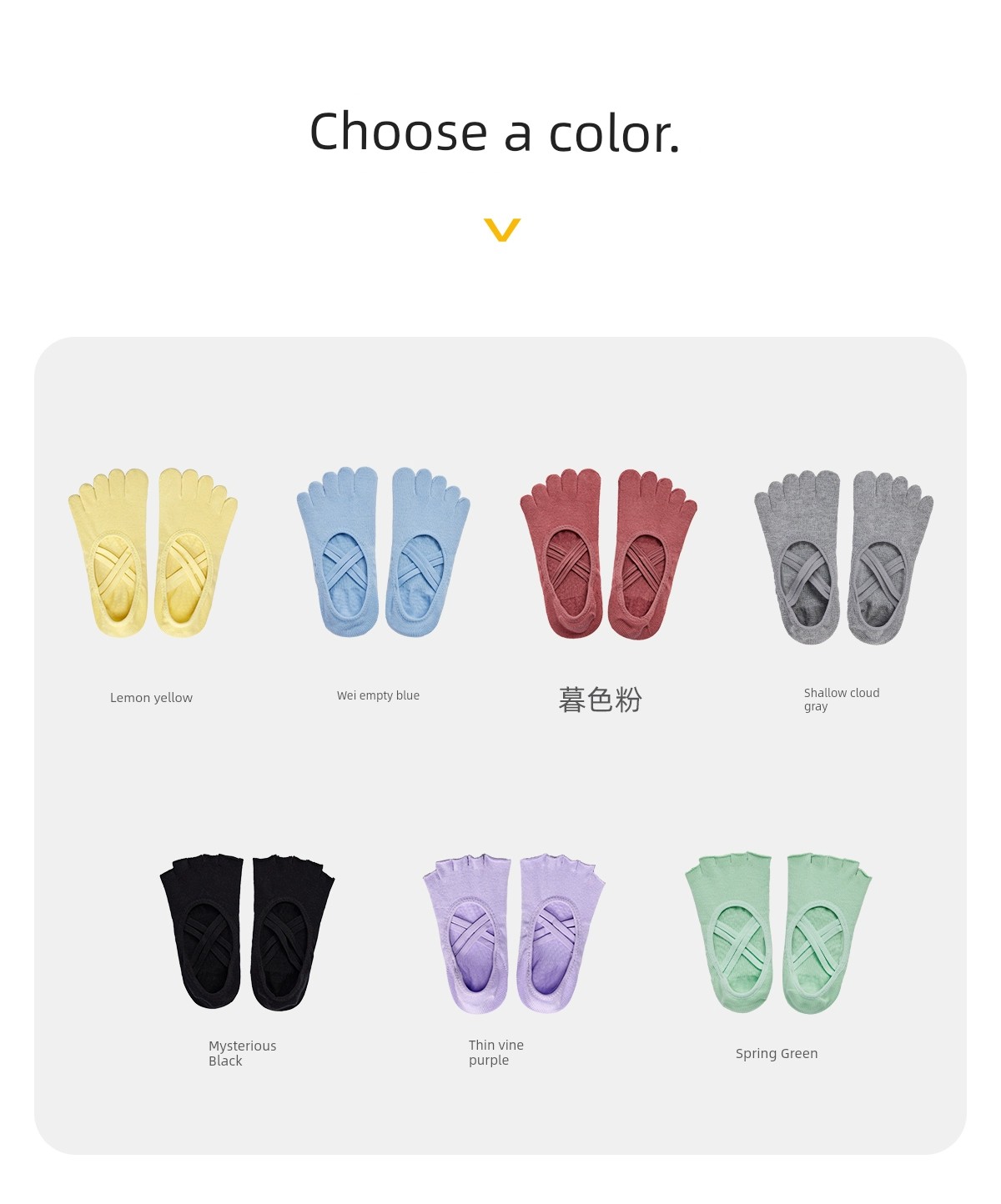Select the black open-toe socks image
The width and height of the screenshot is (1001, 1204).
[247, 931]
